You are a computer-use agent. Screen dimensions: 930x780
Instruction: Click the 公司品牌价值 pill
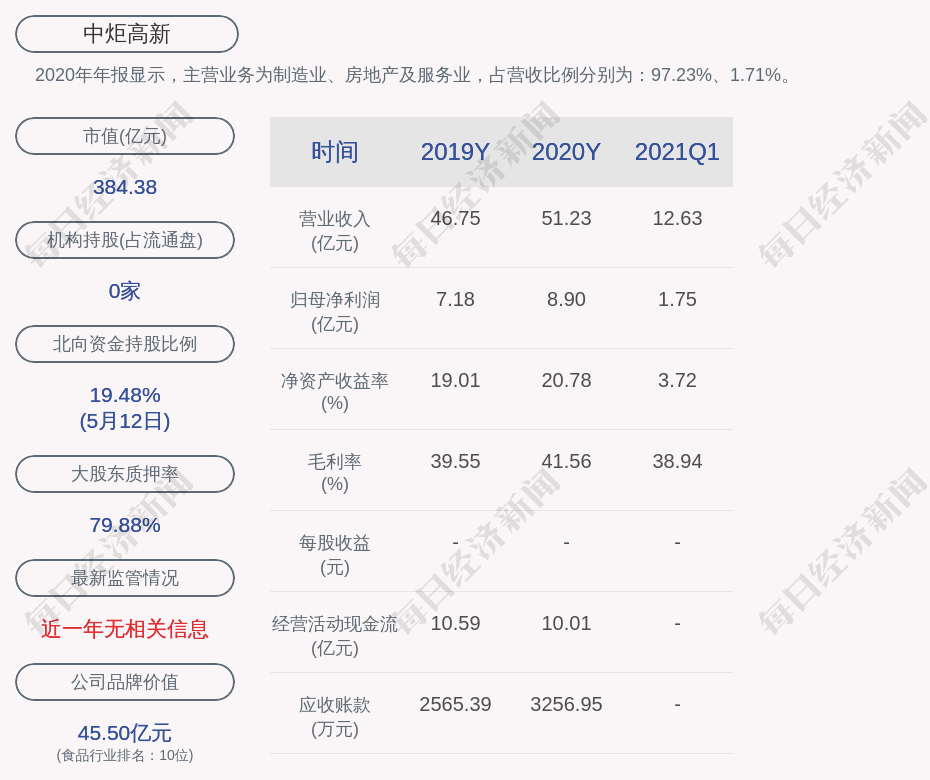pos(125,682)
